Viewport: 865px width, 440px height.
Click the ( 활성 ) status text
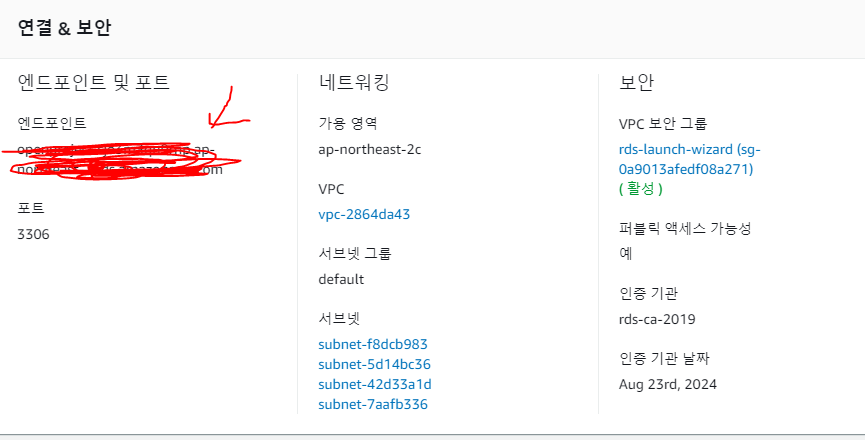640,189
